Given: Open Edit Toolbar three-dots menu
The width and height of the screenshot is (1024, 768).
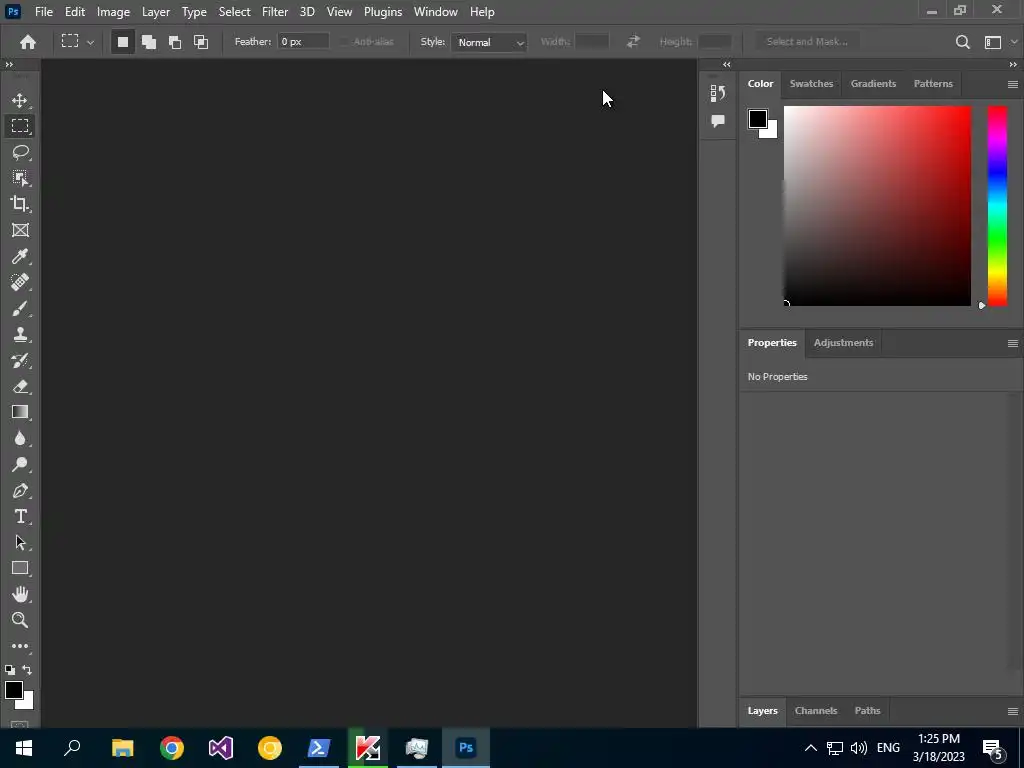Looking at the screenshot, I should click(20, 646).
